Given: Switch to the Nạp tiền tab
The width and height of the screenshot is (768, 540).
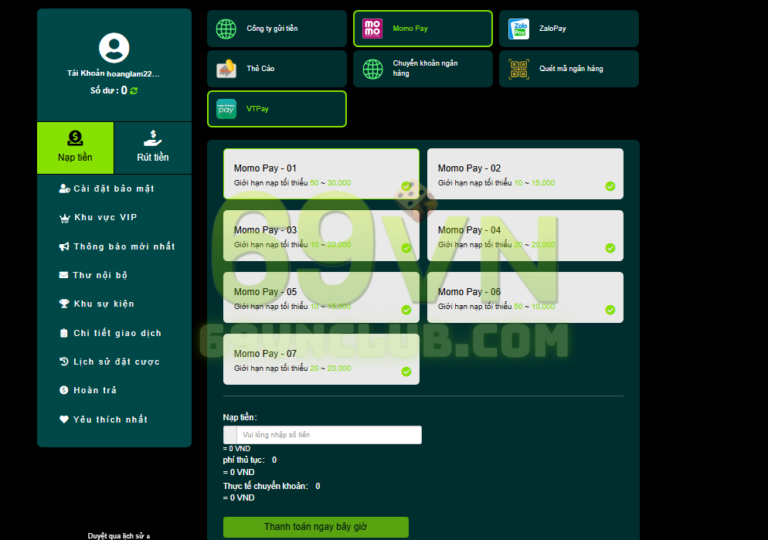Looking at the screenshot, I should (75, 147).
